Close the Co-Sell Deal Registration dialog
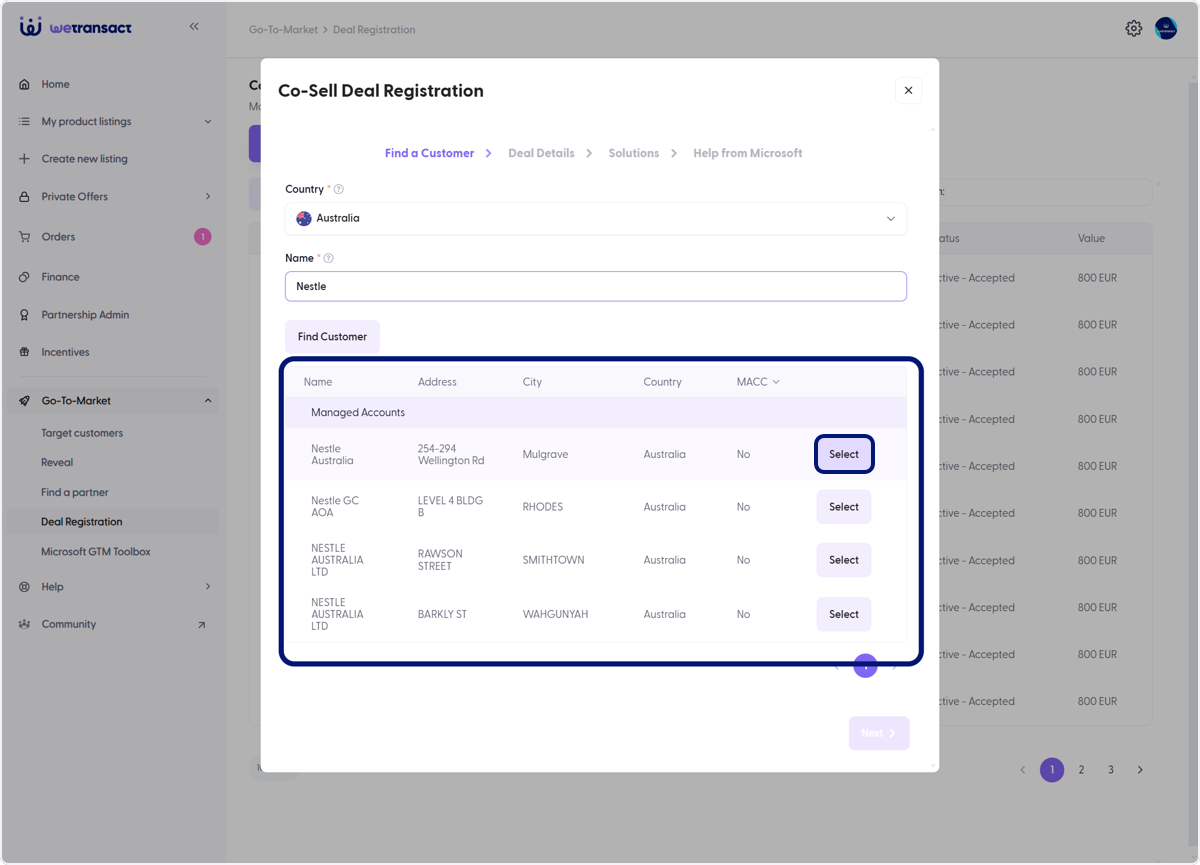The width and height of the screenshot is (1200, 865). (x=908, y=90)
